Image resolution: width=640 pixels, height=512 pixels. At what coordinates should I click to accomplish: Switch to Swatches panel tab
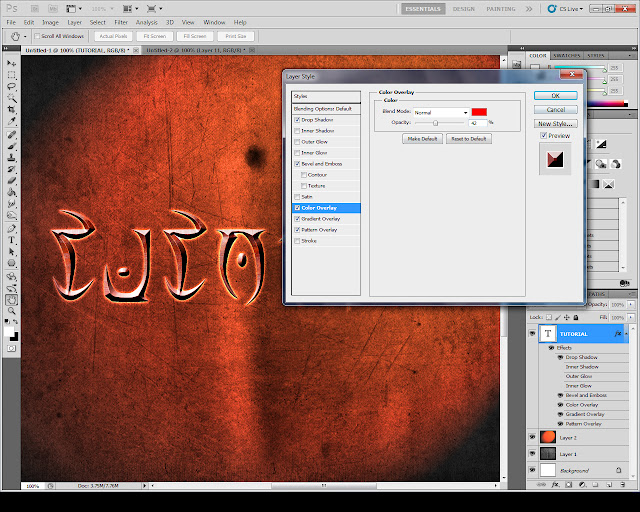pyautogui.click(x=567, y=56)
